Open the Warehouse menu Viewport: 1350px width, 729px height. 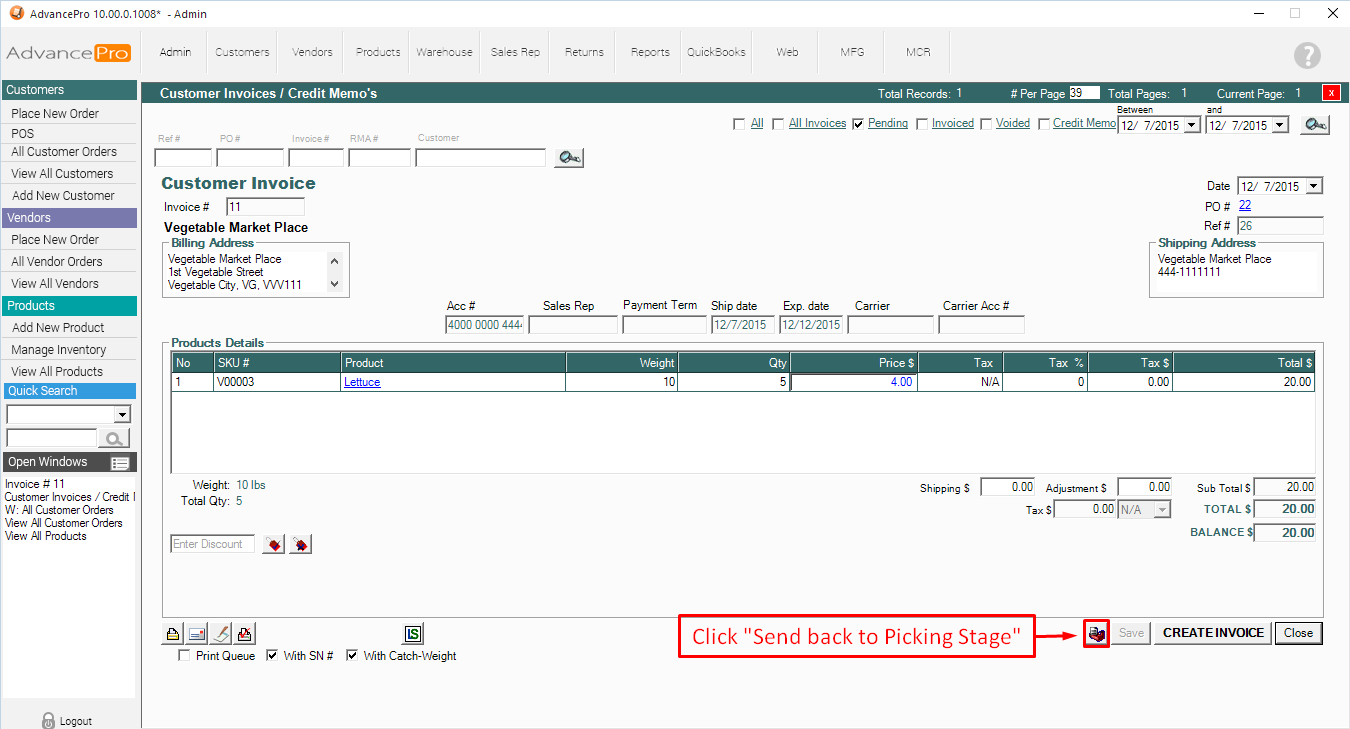pos(444,52)
